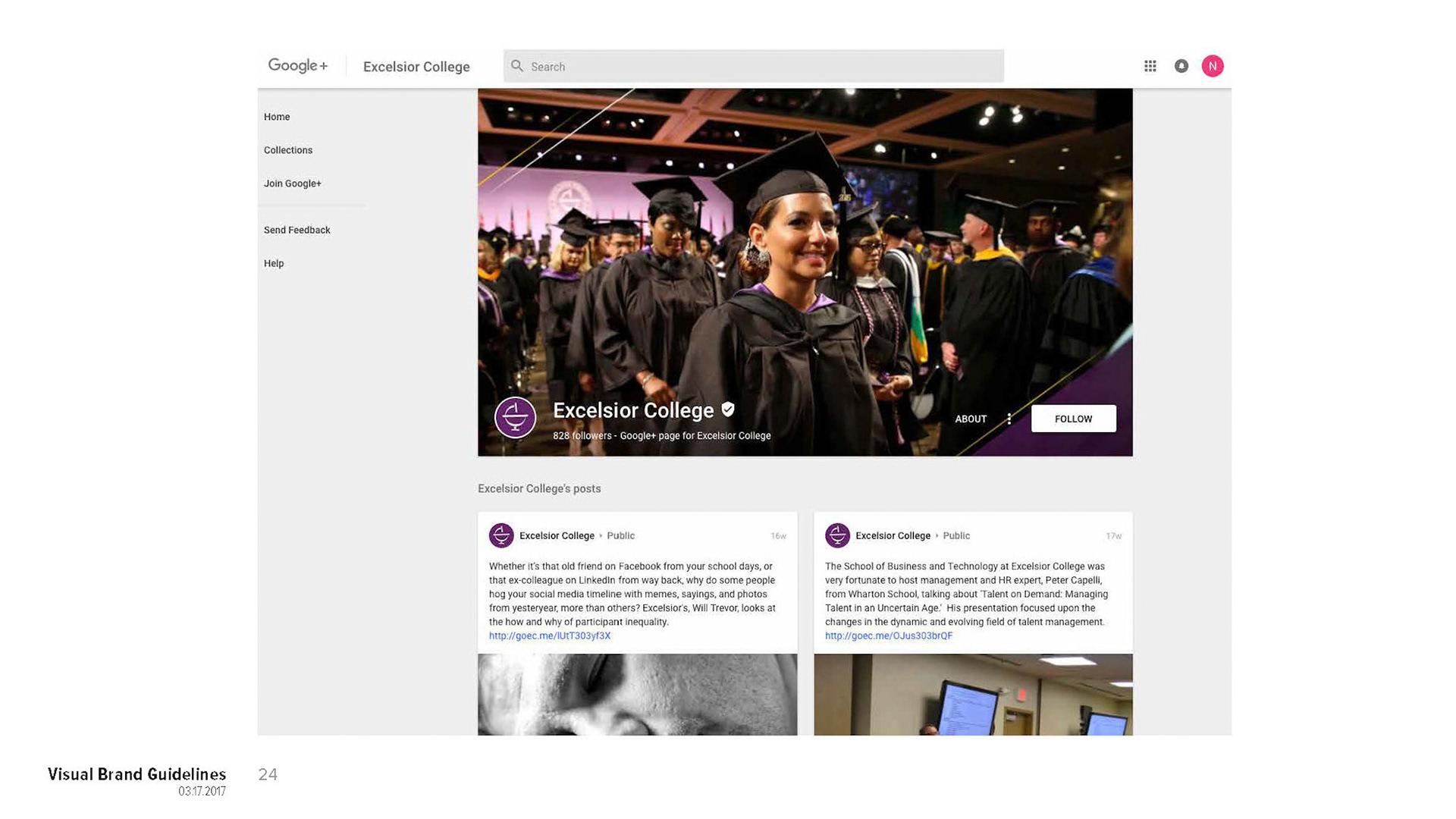Open Collections in the sidebar
Viewport: 1456px width, 819px height.
click(x=288, y=150)
